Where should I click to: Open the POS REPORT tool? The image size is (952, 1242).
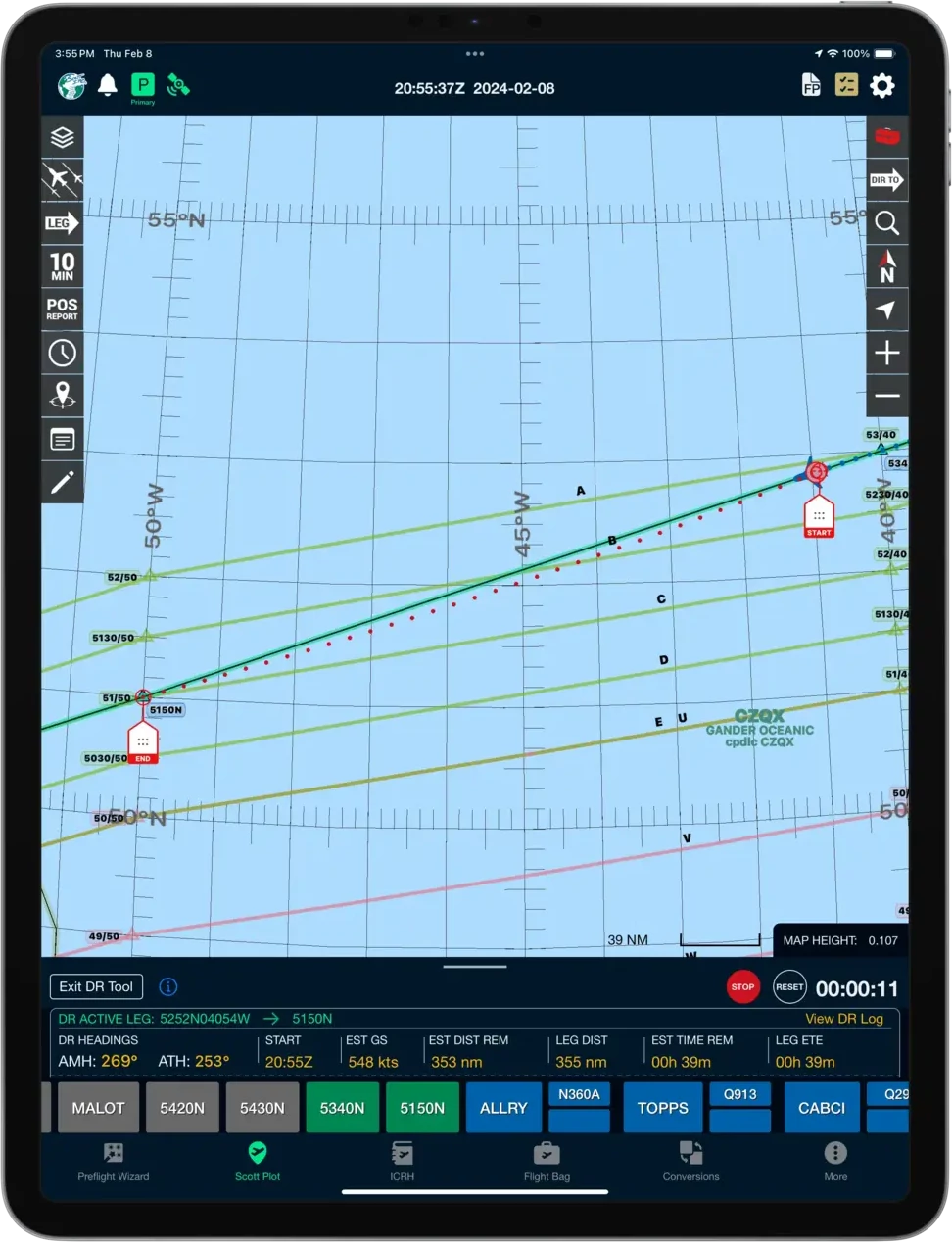63,310
